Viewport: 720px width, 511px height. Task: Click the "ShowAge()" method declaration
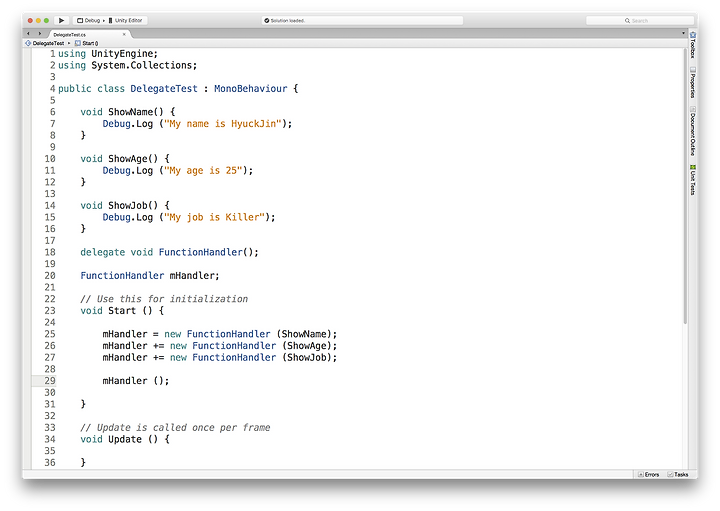133,159
